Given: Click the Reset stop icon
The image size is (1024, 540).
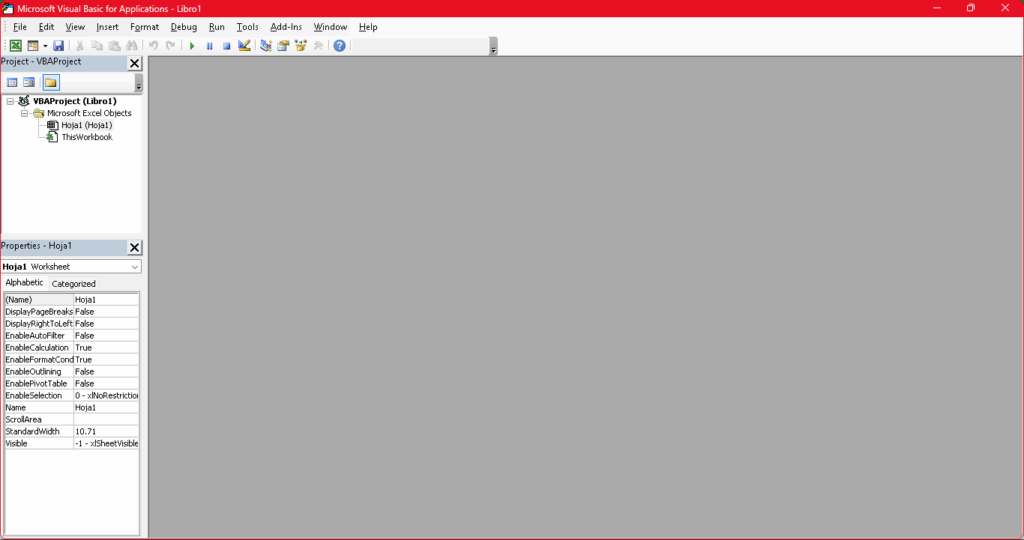Looking at the screenshot, I should [227, 46].
